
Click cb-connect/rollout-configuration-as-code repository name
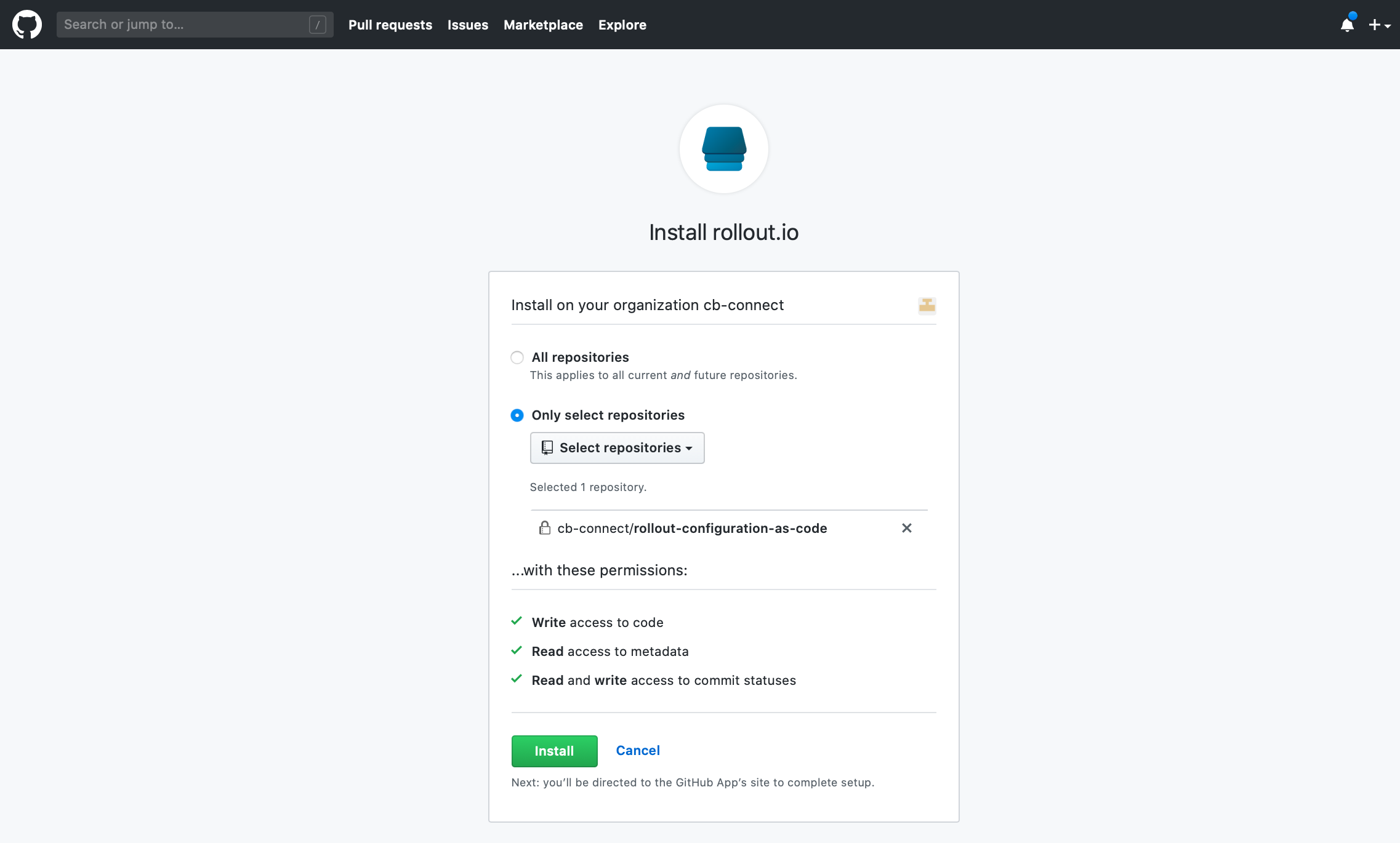tap(692, 529)
